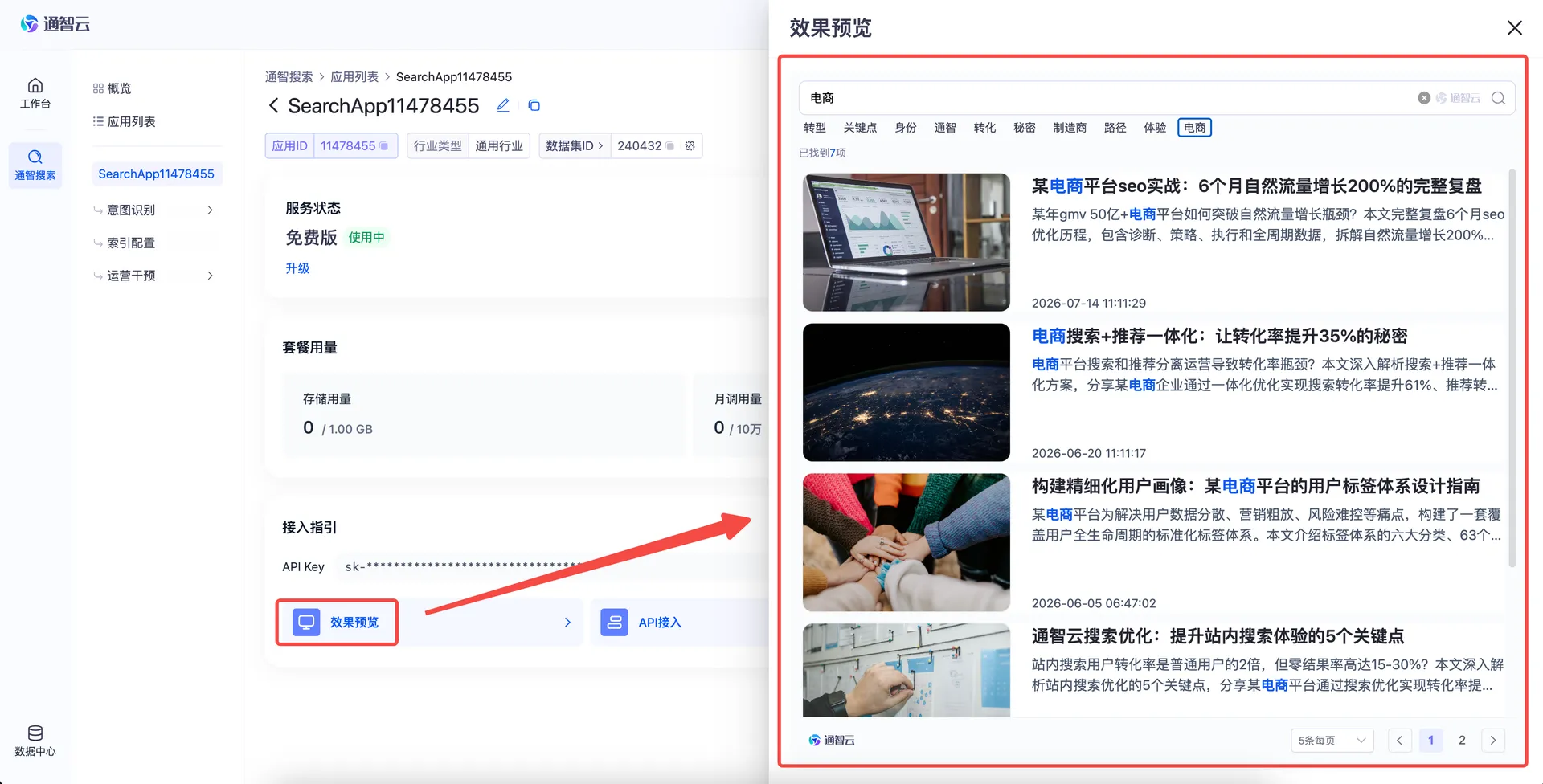This screenshot has width=1543, height=784.
Task: Close the 效果预览 panel
Action: 1515,28
